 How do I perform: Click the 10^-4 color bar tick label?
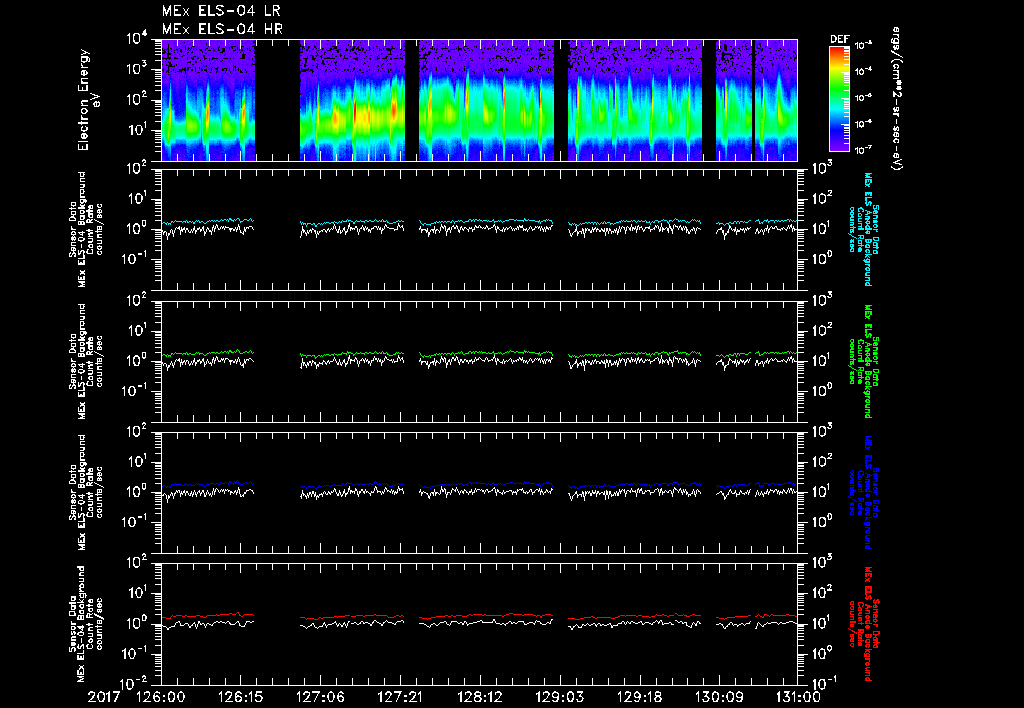tap(863, 71)
